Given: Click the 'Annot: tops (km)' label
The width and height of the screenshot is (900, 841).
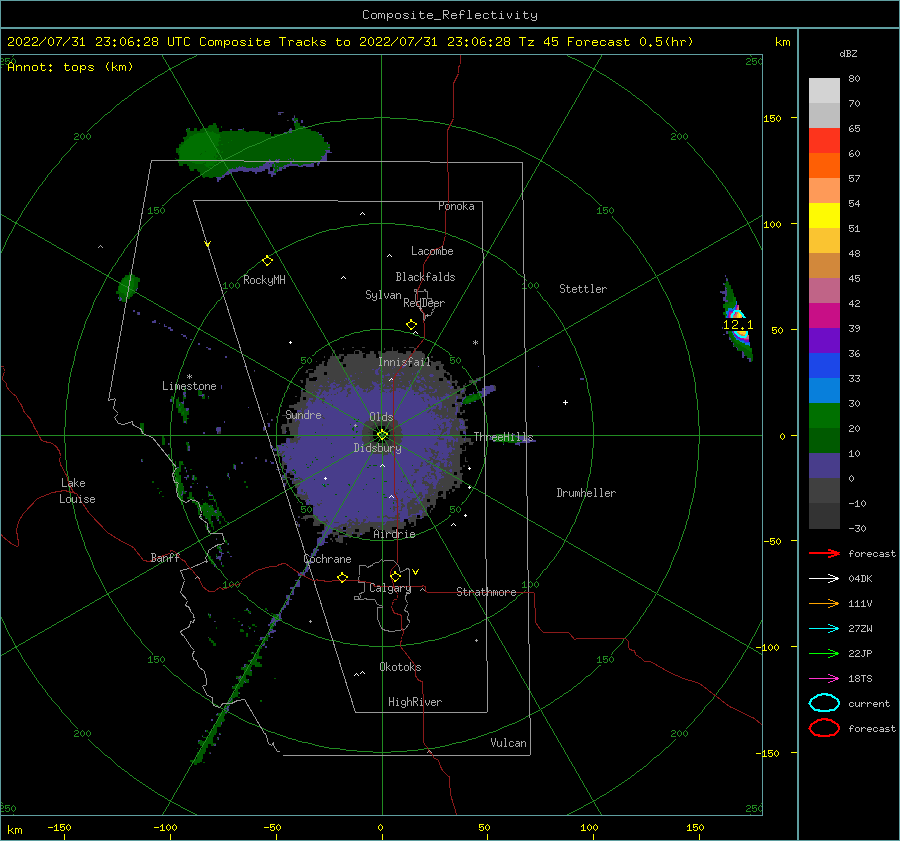Looking at the screenshot, I should click(70, 67).
